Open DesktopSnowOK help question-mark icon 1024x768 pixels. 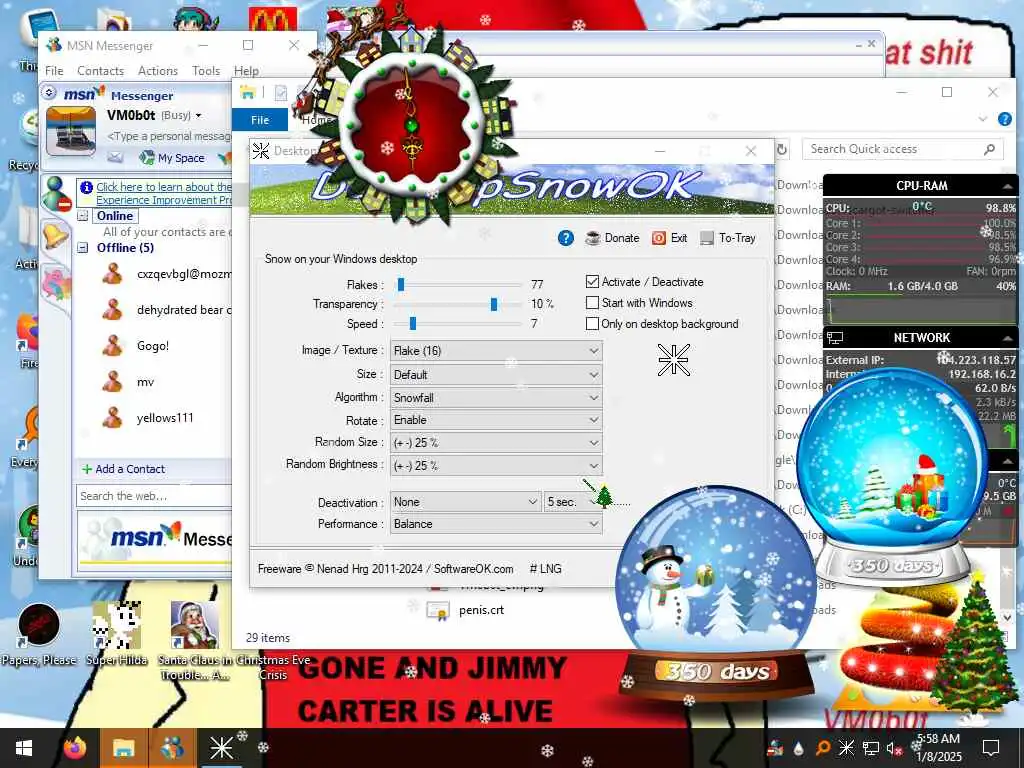pos(566,238)
